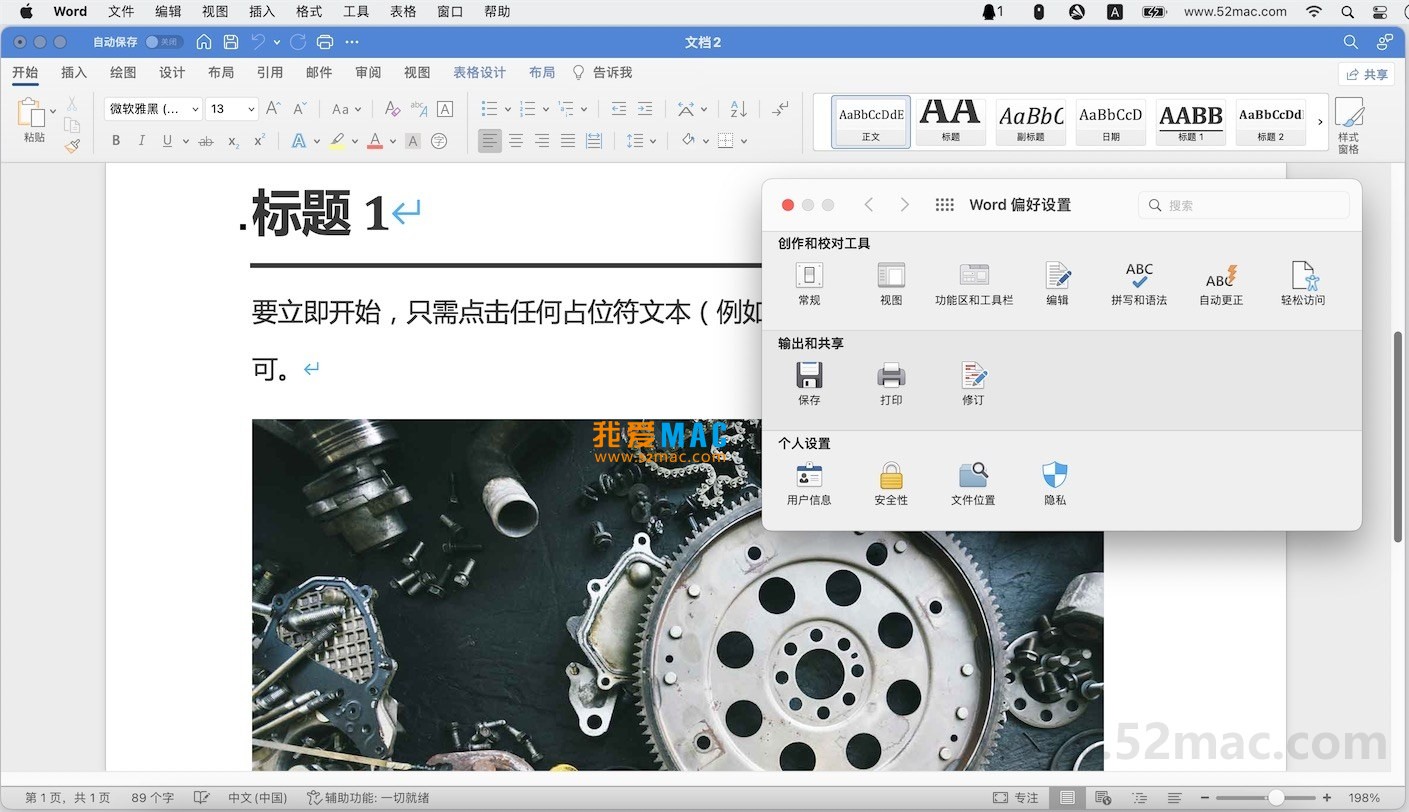Open Print (打印) preferences pane
This screenshot has width=1409, height=812.
coord(891,384)
